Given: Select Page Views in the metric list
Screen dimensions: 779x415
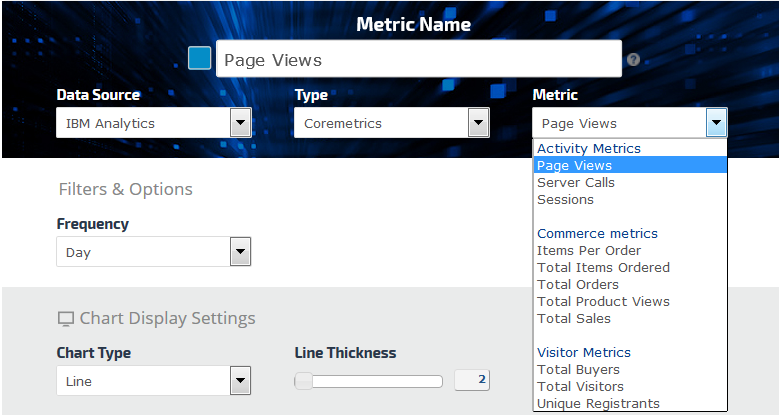Looking at the screenshot, I should coord(575,166).
